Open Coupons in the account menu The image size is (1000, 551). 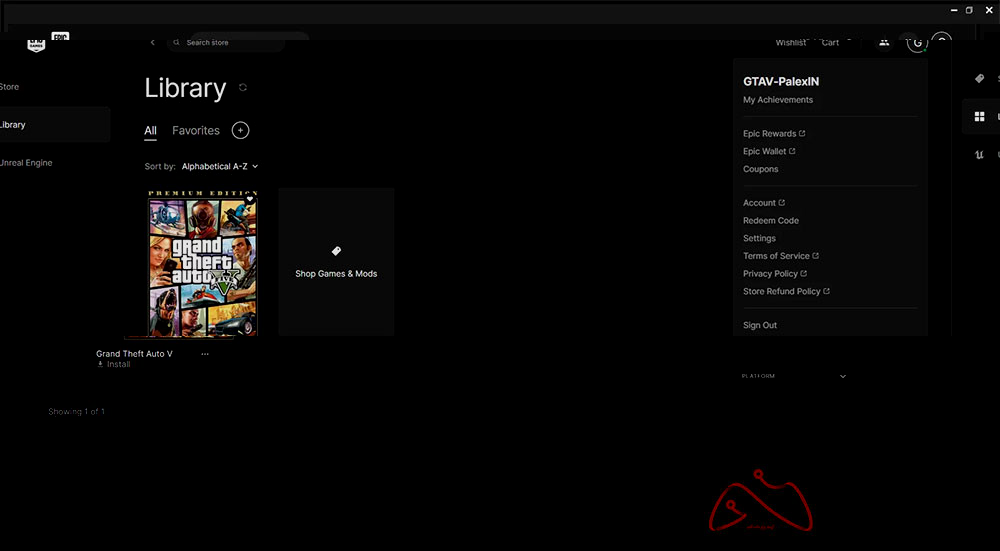tap(761, 170)
